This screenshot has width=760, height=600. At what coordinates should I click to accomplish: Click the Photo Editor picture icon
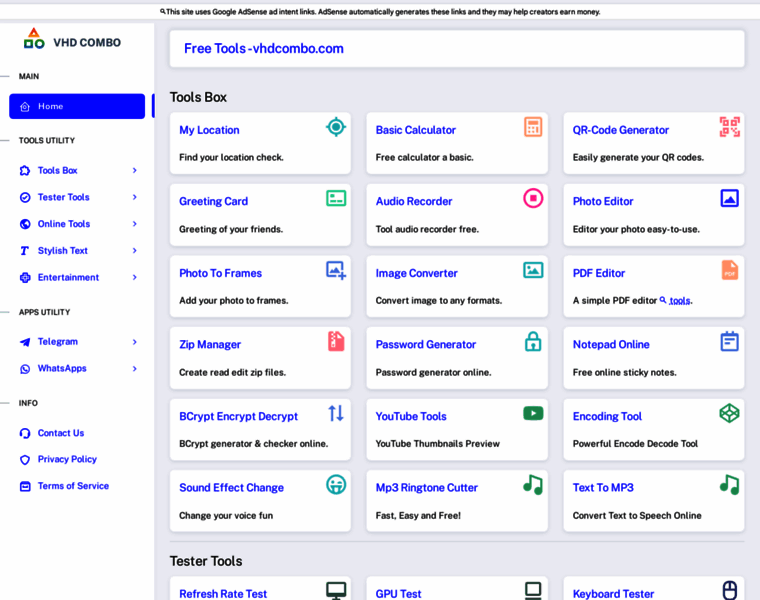coord(729,198)
